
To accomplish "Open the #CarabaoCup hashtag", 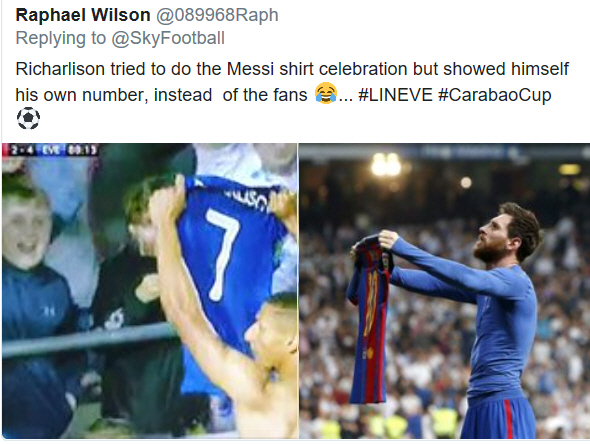I will point(494,95).
